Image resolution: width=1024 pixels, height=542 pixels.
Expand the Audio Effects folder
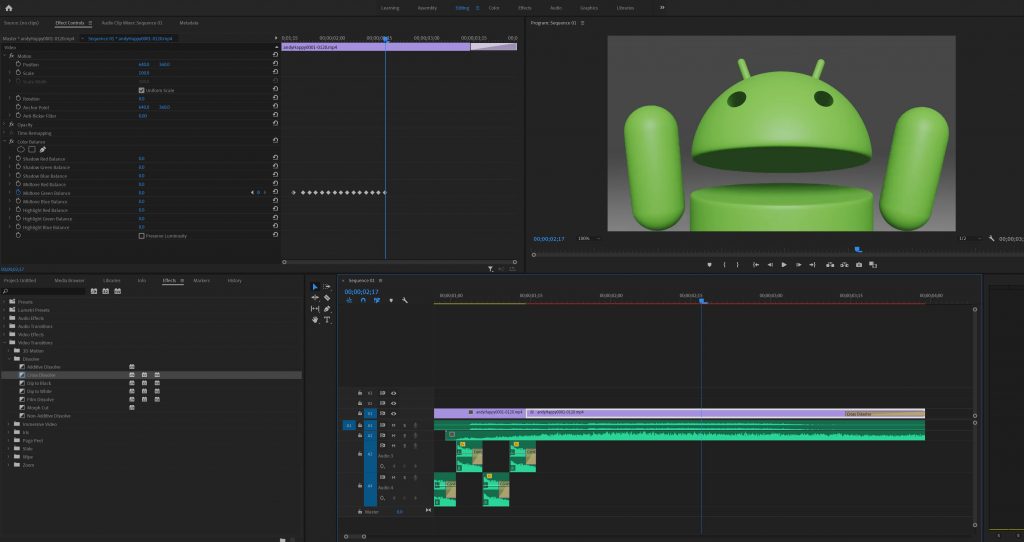tap(5, 318)
